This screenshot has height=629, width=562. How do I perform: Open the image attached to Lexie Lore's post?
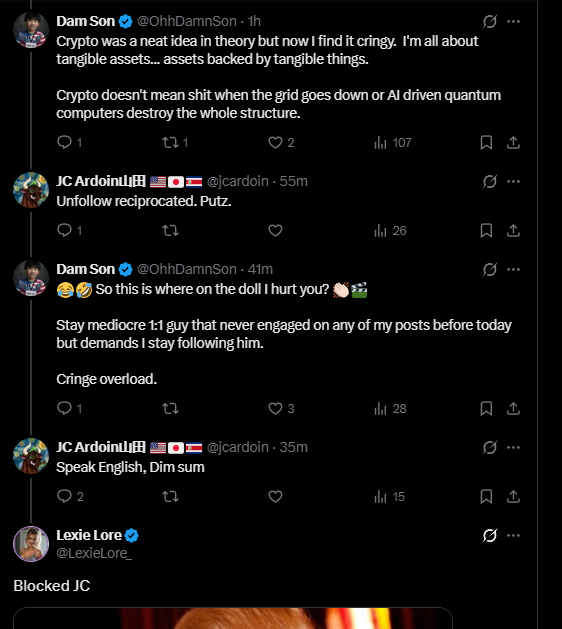pos(233,618)
